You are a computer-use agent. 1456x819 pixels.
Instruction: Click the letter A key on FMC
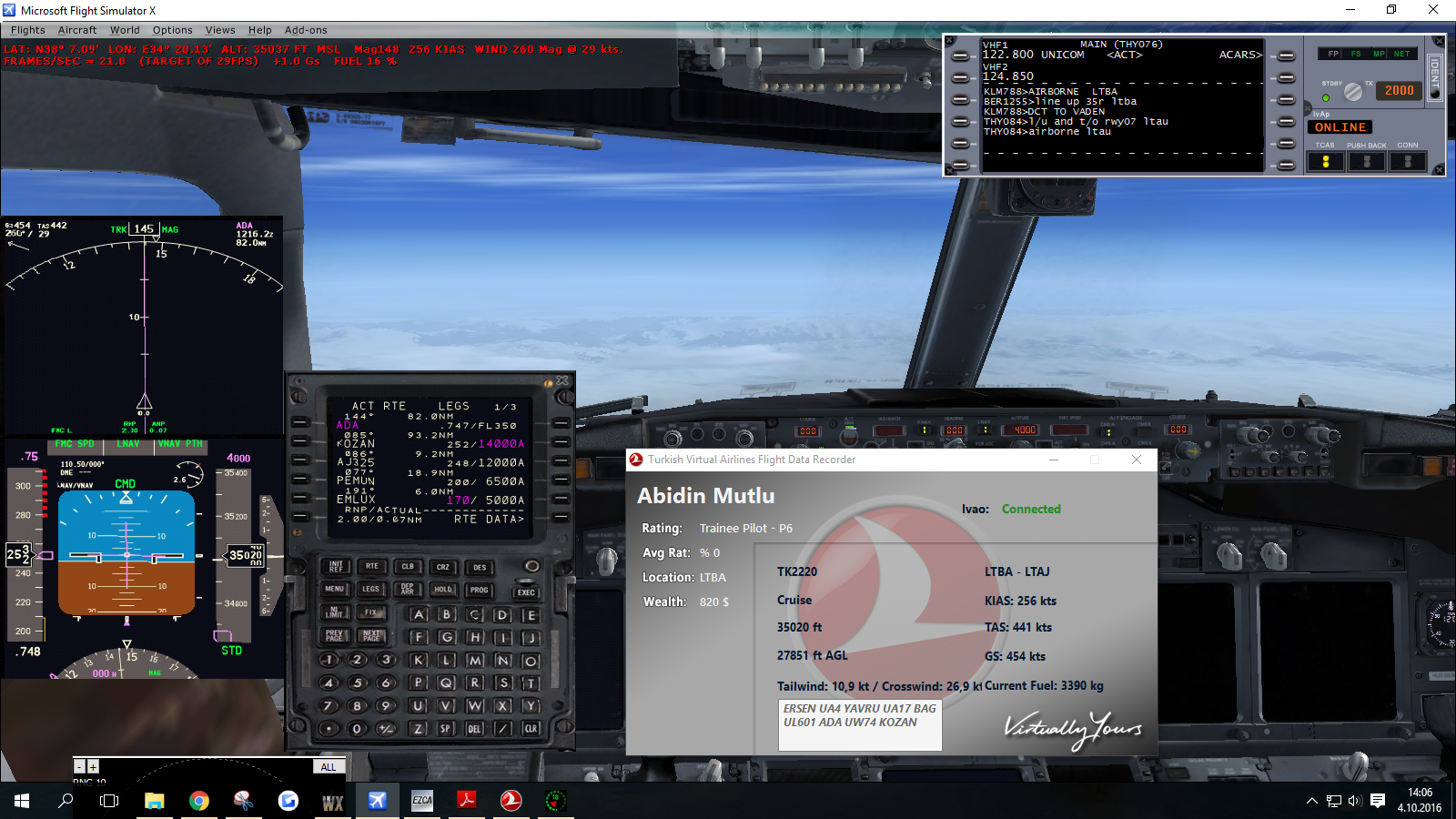(x=419, y=614)
